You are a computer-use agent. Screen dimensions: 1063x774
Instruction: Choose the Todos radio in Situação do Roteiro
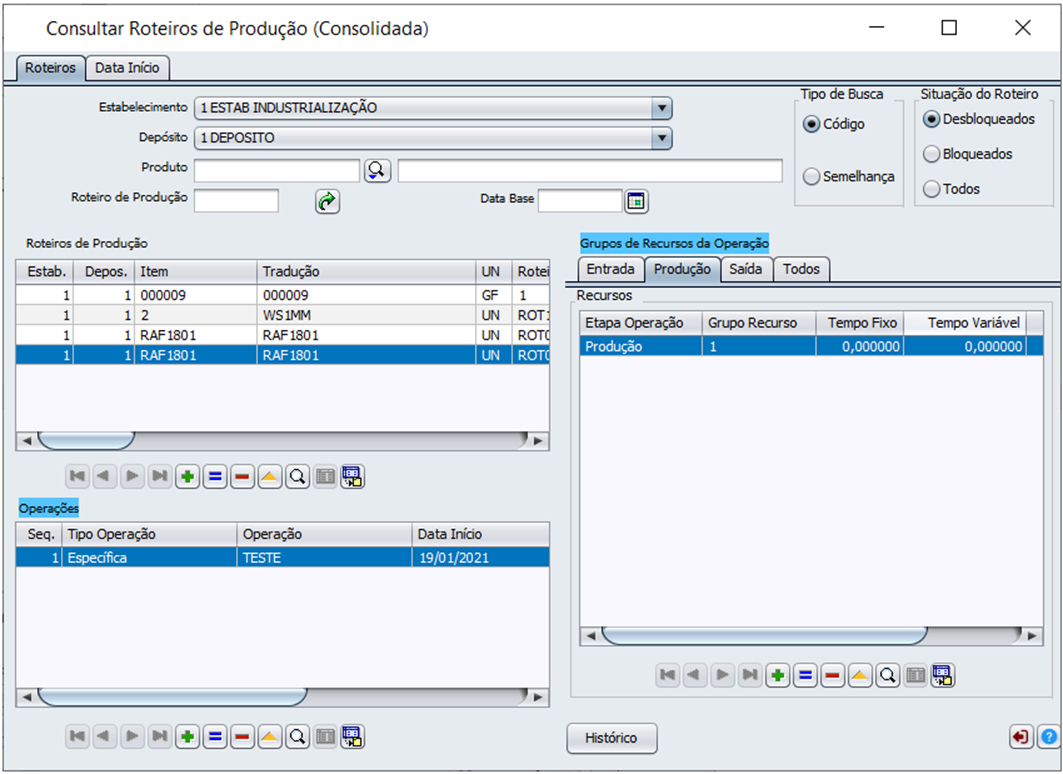931,189
